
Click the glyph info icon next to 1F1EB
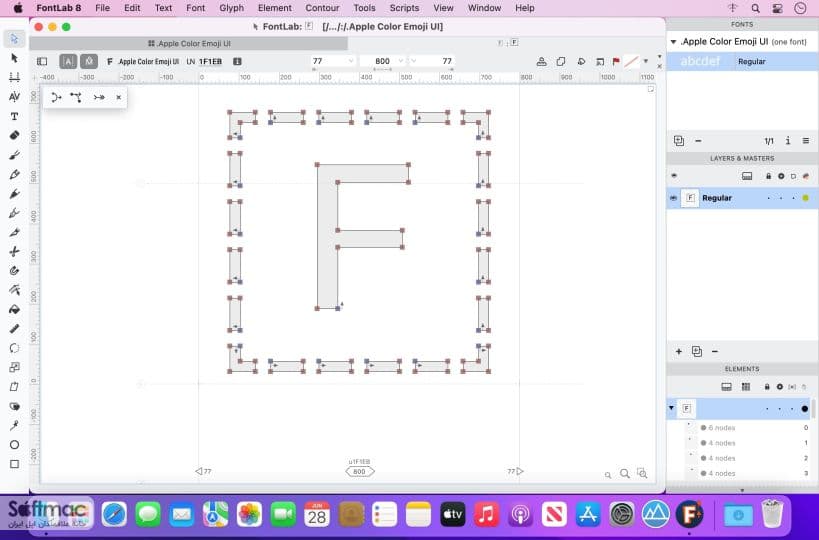click(237, 62)
